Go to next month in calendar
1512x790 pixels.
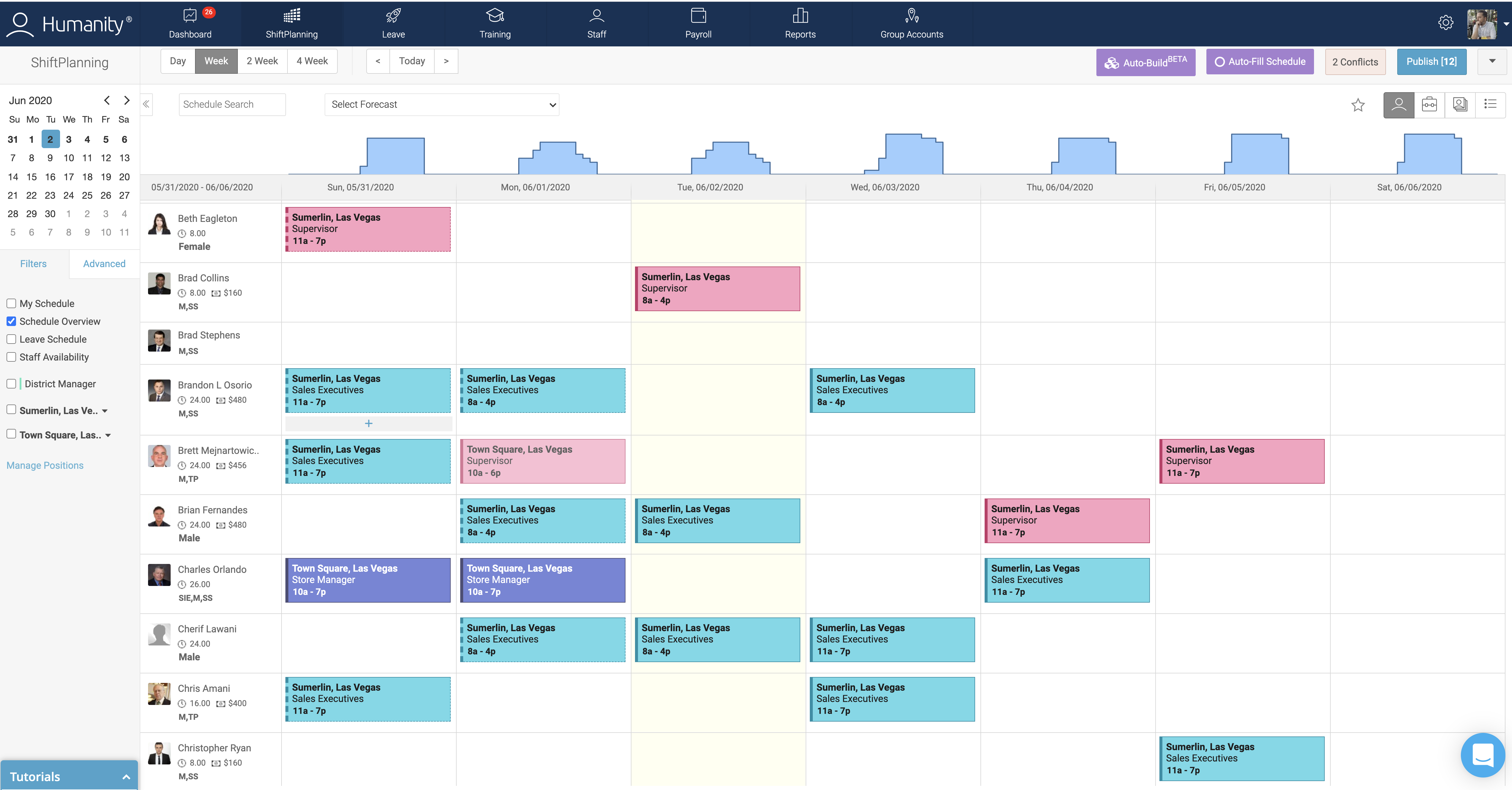[x=126, y=101]
